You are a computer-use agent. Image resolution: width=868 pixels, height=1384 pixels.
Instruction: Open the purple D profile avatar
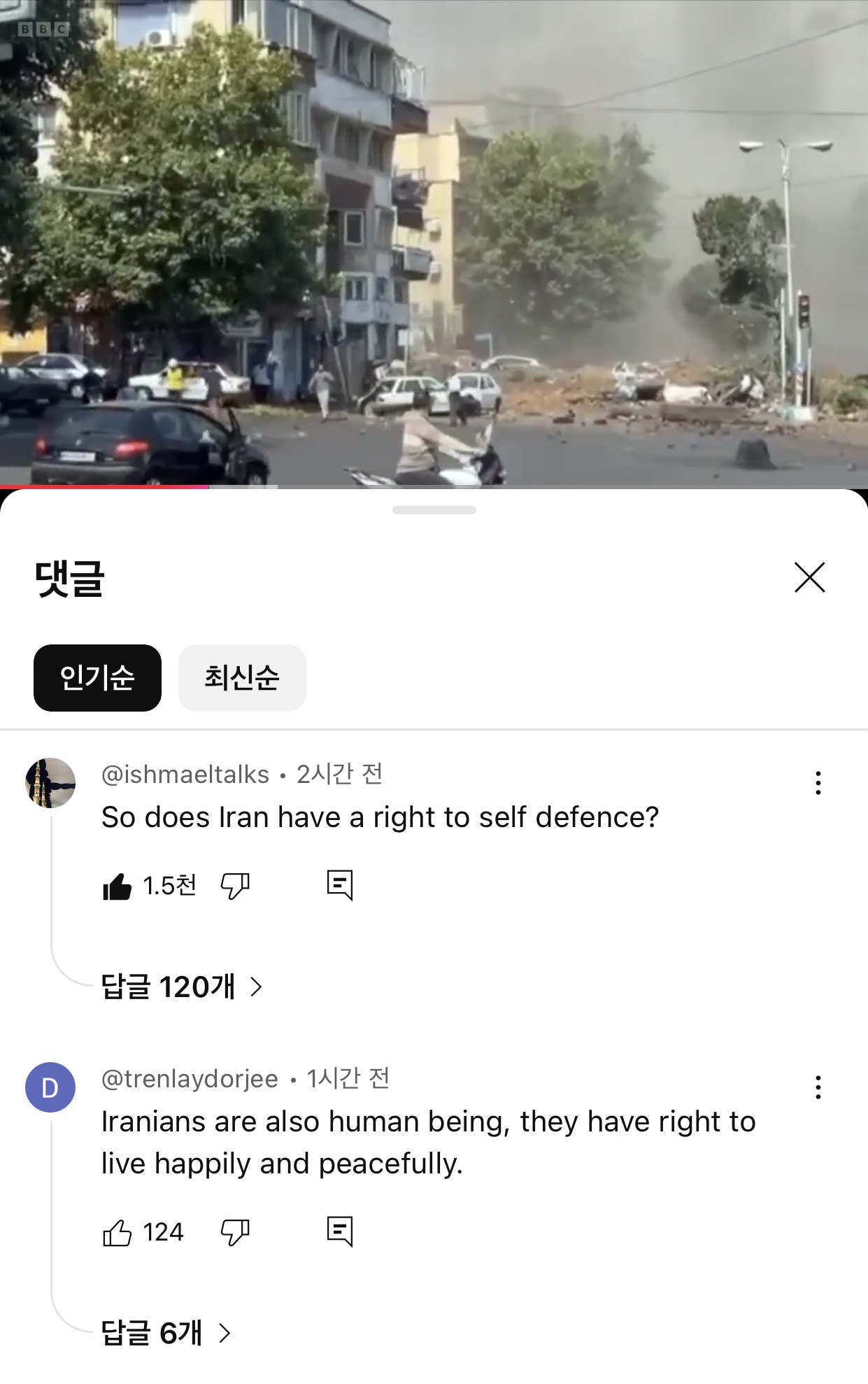coord(50,1087)
